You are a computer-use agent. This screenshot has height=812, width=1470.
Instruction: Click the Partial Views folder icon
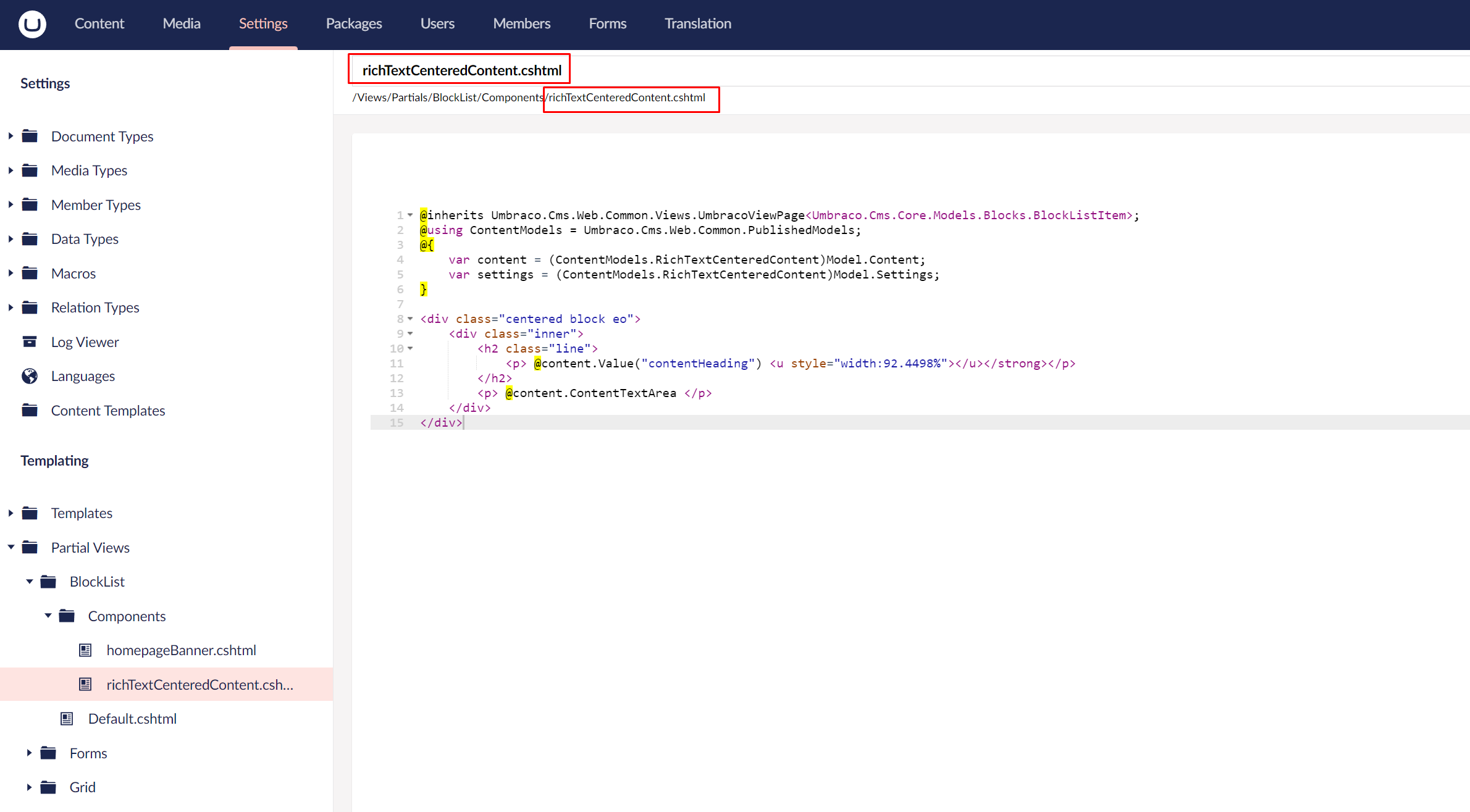[30, 547]
